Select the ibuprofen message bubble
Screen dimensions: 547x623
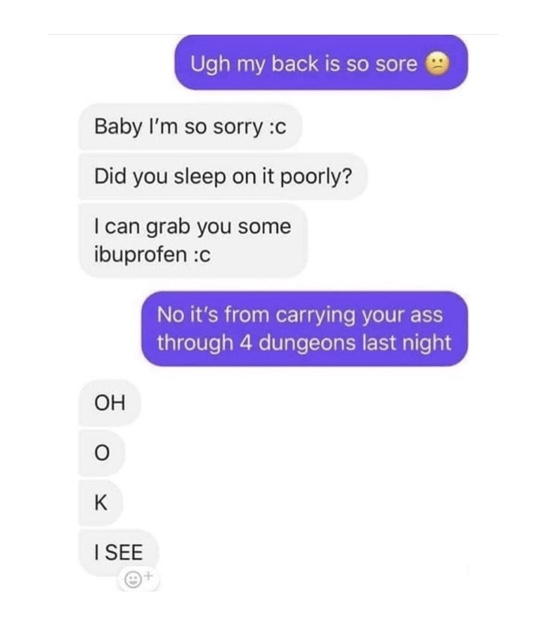coord(193,240)
